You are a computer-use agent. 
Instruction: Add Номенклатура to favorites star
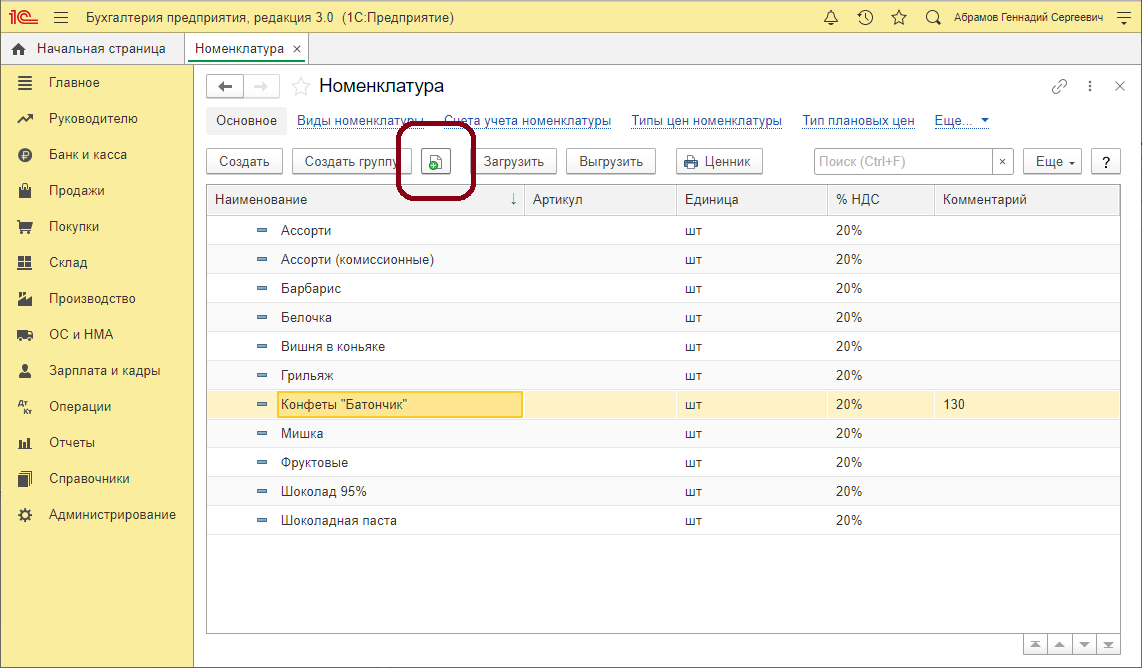[x=300, y=87]
